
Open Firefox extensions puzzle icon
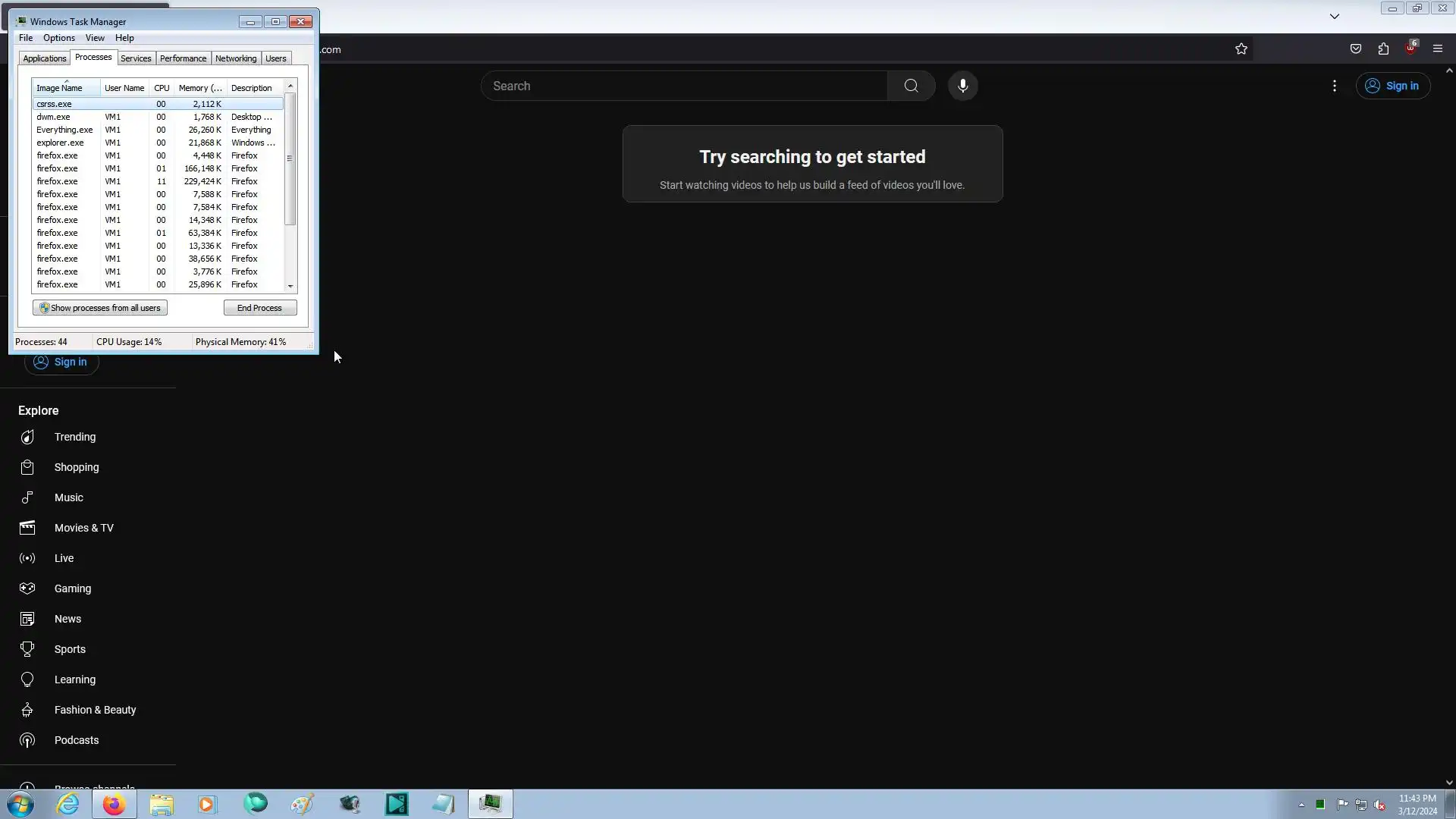pos(1383,49)
